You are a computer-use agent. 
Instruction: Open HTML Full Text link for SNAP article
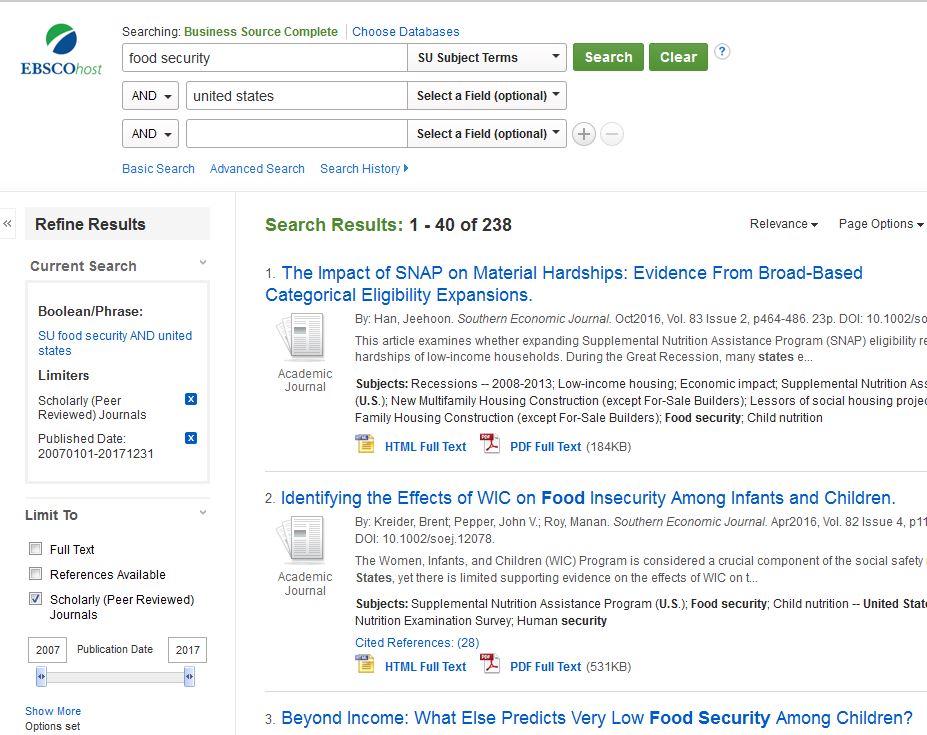[x=426, y=447]
